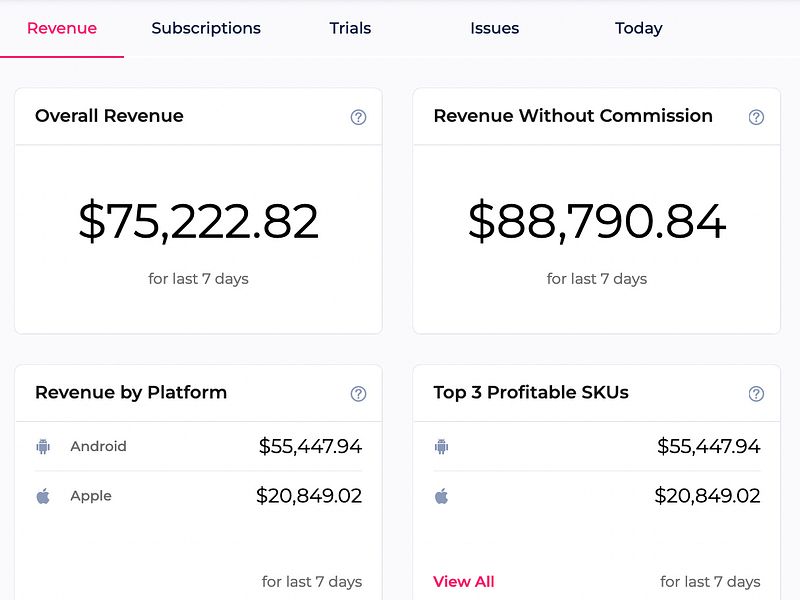This screenshot has width=800, height=600.
Task: Click the Android platform row label
Action: (x=98, y=446)
